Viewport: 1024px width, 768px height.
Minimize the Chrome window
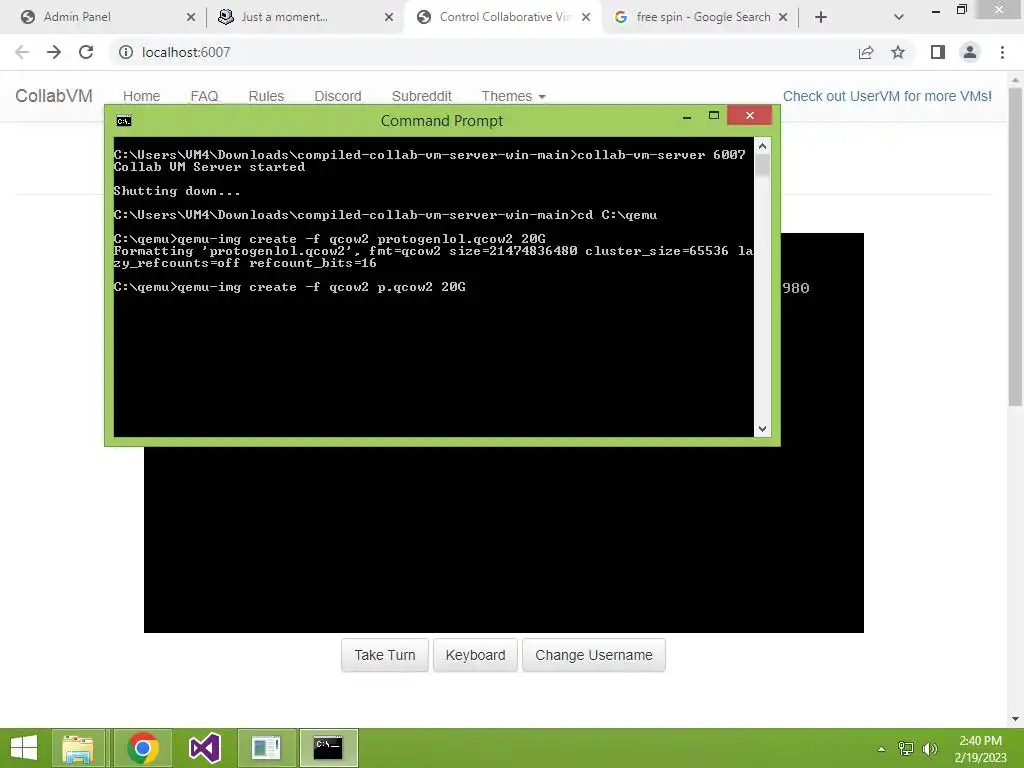(x=935, y=10)
